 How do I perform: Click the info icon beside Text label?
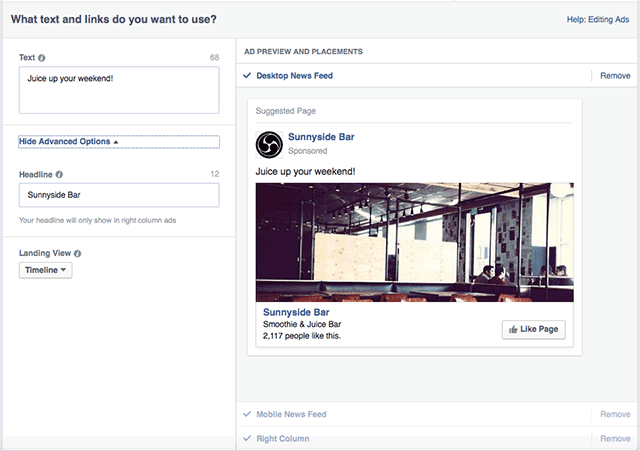point(42,58)
